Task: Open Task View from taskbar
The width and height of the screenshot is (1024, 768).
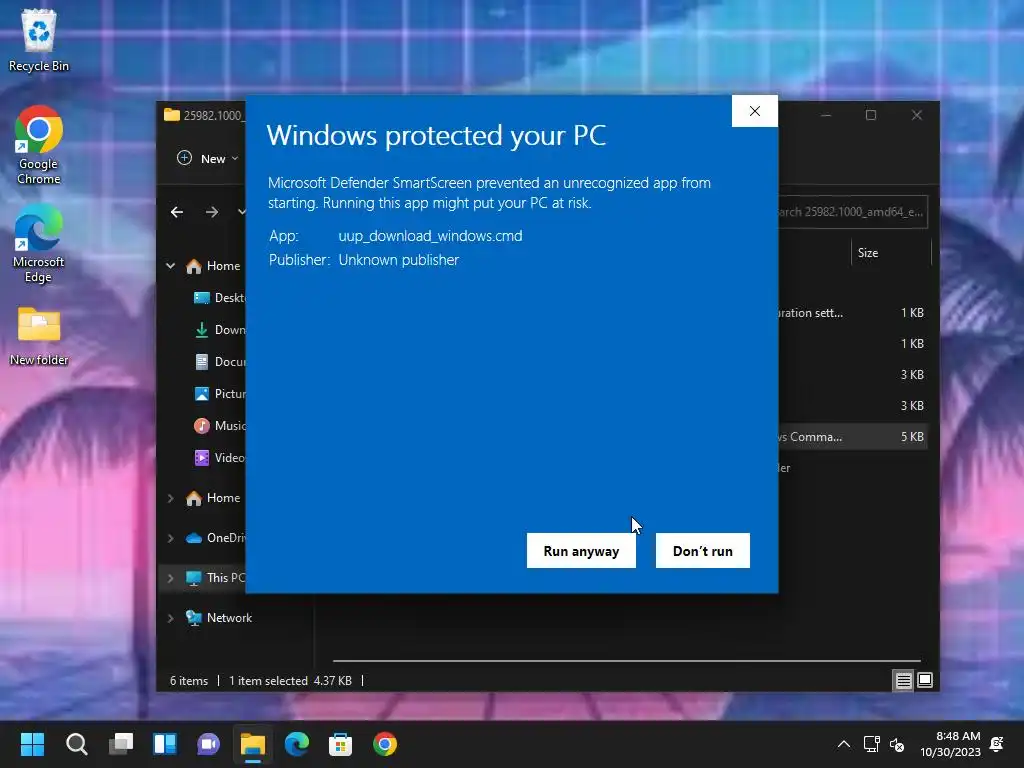Action: [121, 744]
